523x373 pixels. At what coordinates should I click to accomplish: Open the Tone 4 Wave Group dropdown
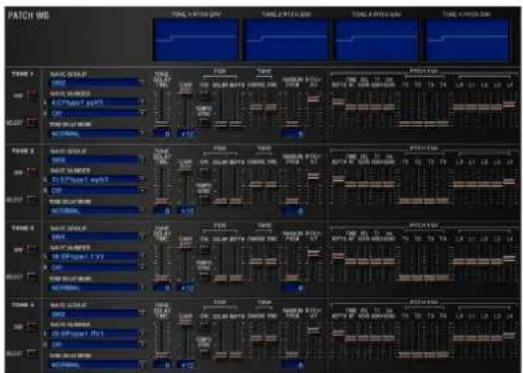96,314
